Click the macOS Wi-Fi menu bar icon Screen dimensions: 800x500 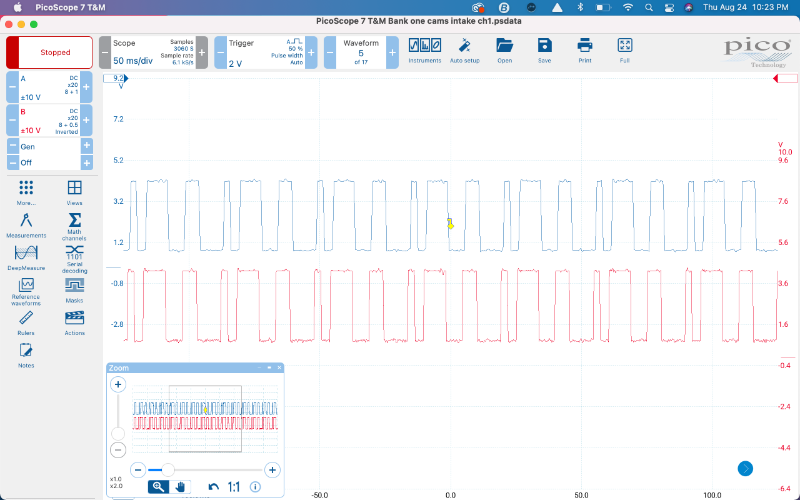coord(627,7)
